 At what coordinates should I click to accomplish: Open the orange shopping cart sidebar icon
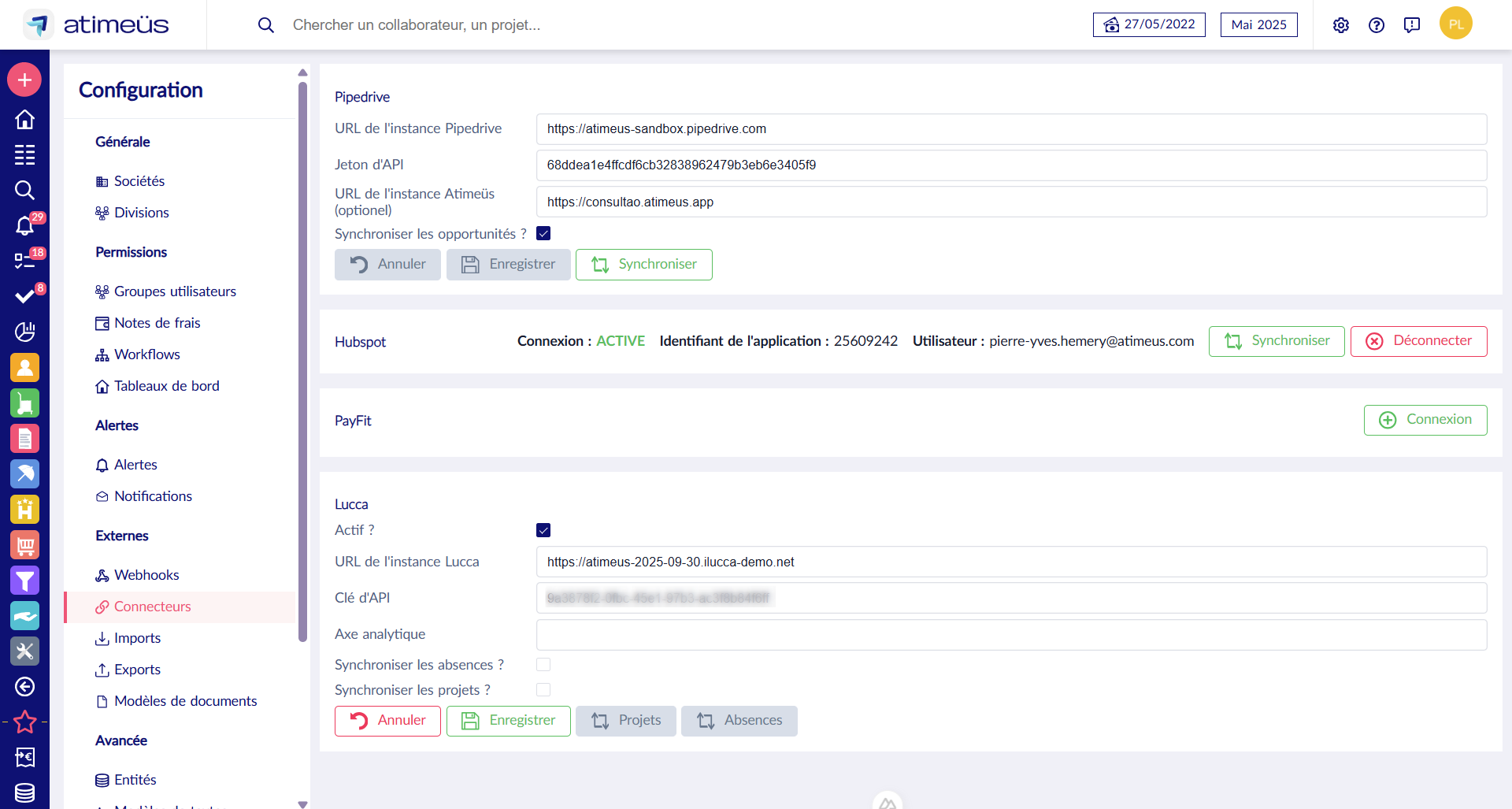click(x=24, y=544)
